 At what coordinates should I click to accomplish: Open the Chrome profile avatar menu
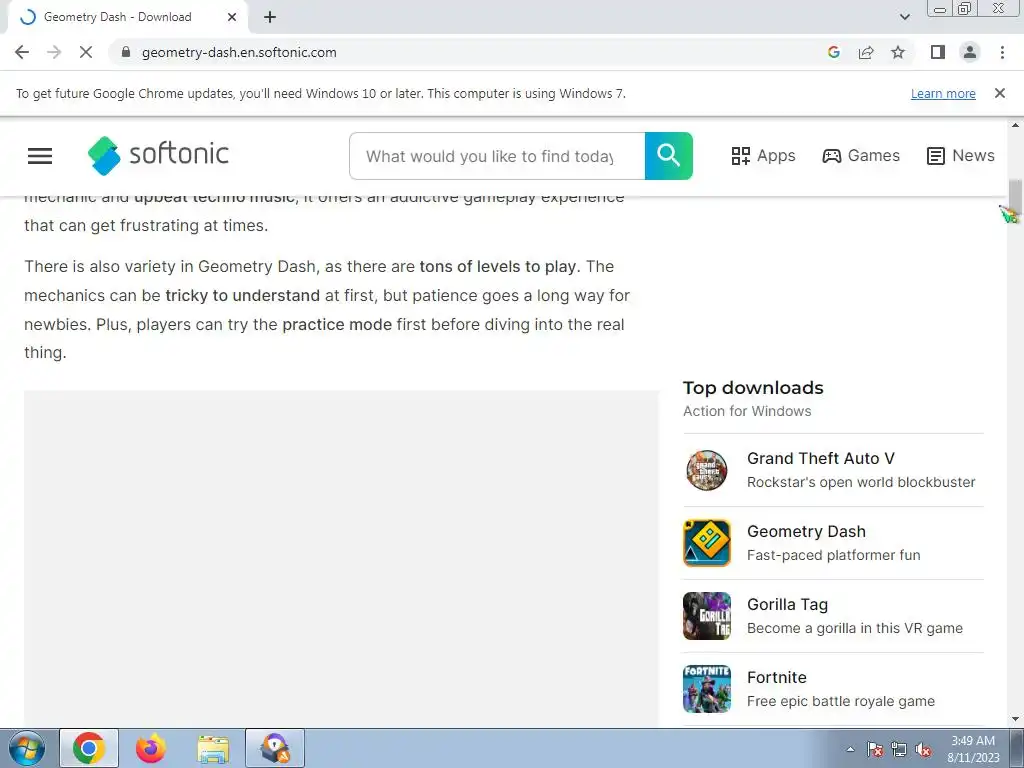tap(970, 52)
